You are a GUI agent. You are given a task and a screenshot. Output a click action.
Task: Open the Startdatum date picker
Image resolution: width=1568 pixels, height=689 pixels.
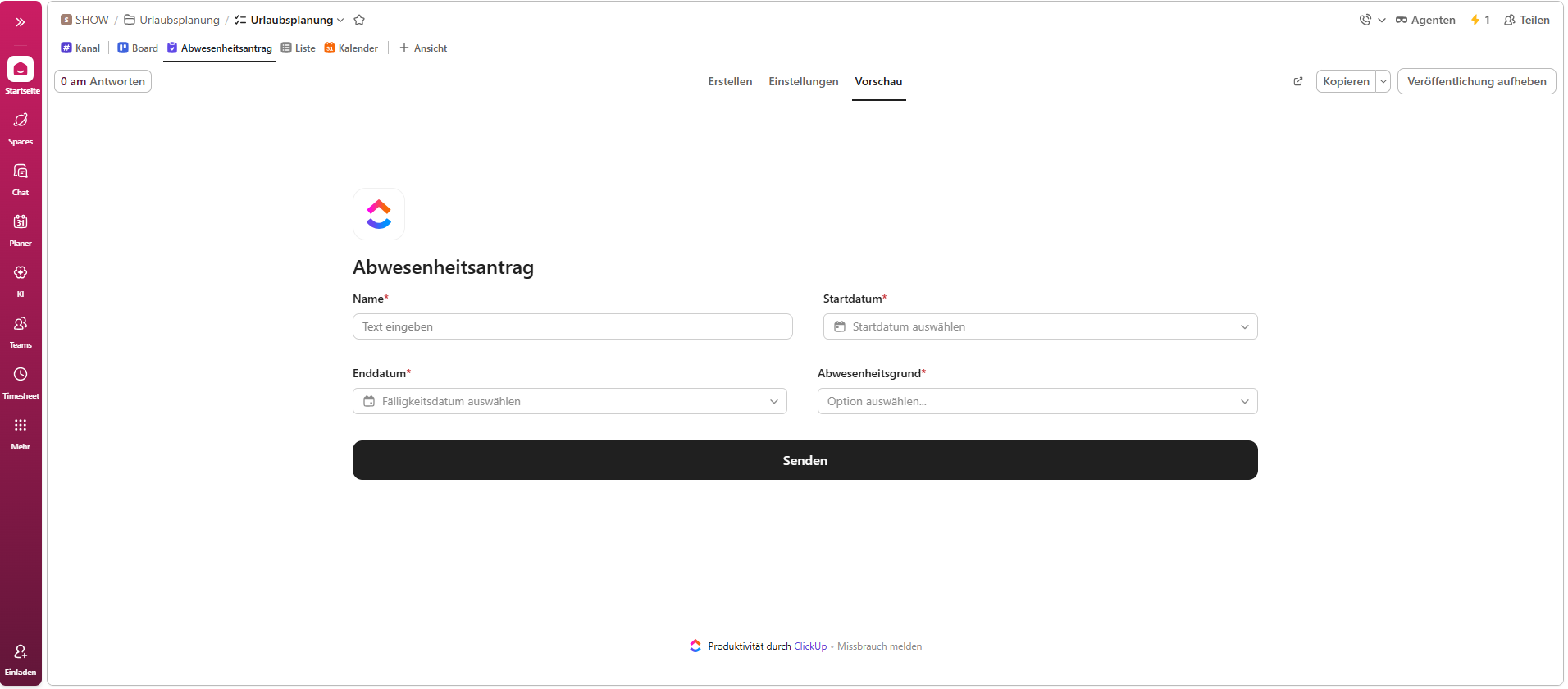[1040, 326]
